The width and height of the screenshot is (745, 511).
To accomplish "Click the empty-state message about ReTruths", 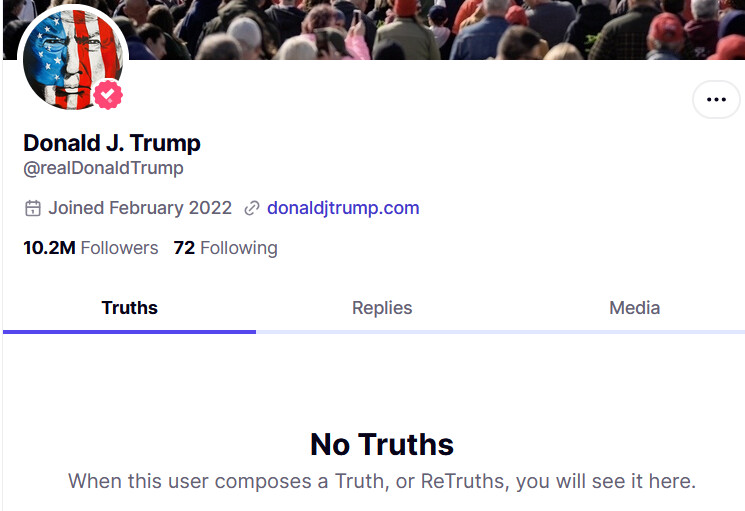I will coord(382,481).
